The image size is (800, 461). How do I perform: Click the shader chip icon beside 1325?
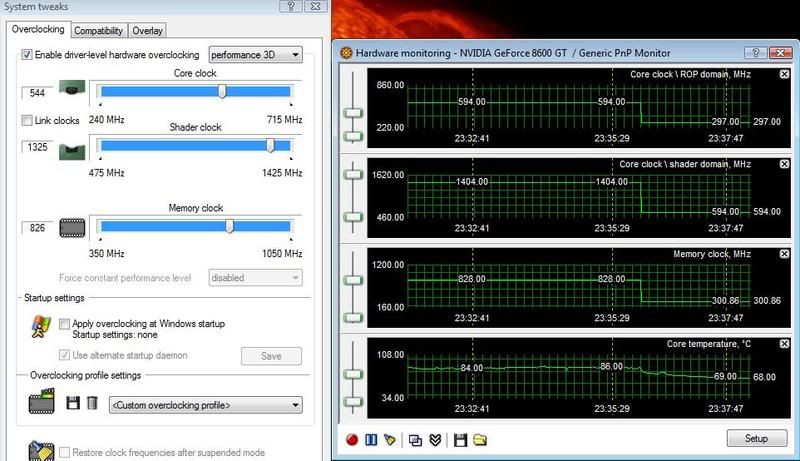point(72,151)
